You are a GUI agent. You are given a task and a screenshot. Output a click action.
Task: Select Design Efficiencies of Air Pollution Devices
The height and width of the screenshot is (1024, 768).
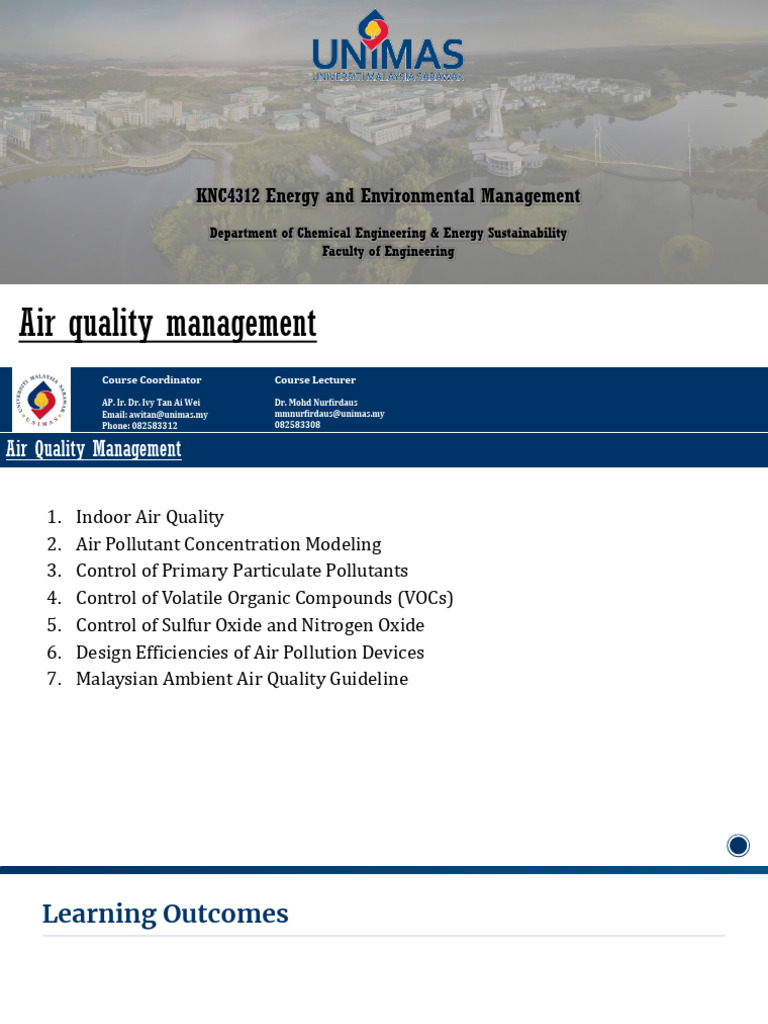pos(250,652)
